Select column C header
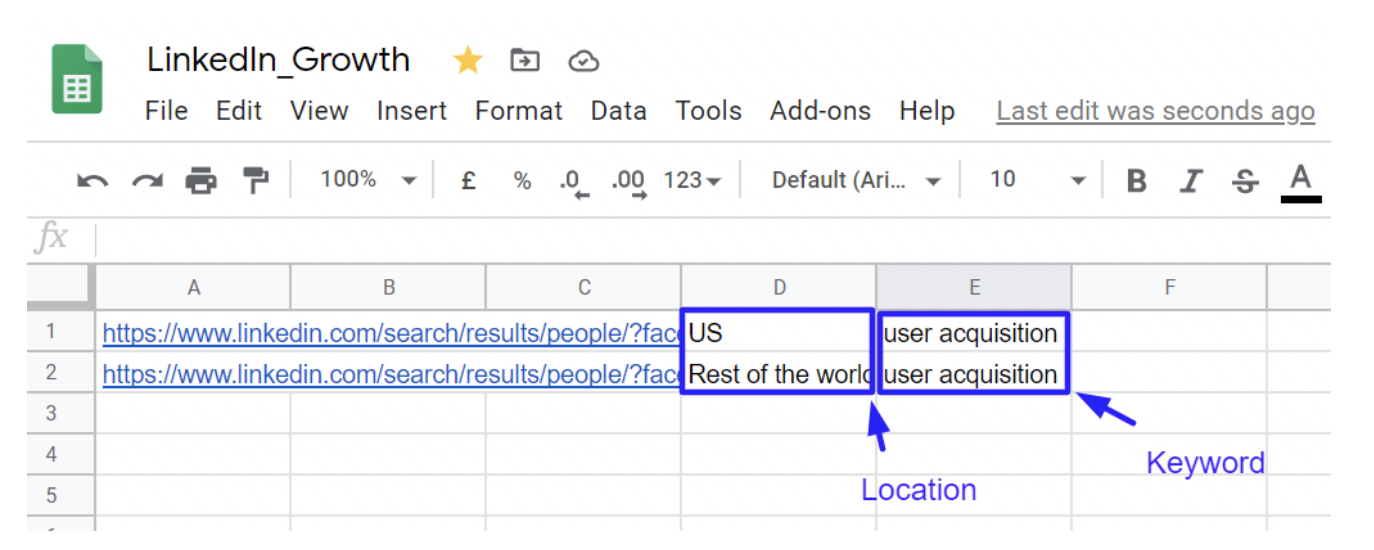The image size is (1374, 550). (x=583, y=288)
